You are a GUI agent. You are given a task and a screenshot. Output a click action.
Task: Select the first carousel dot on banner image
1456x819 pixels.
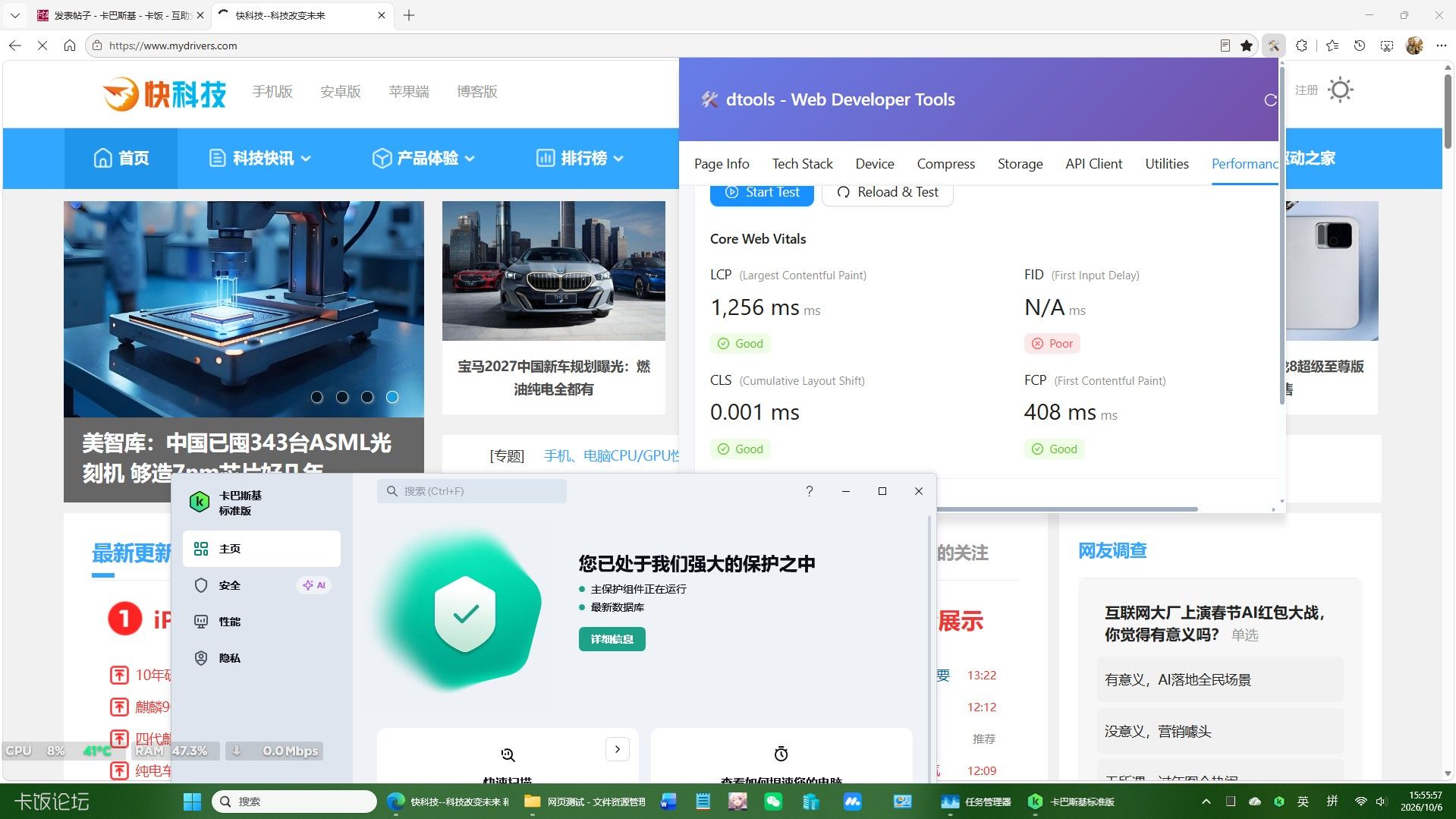317,397
